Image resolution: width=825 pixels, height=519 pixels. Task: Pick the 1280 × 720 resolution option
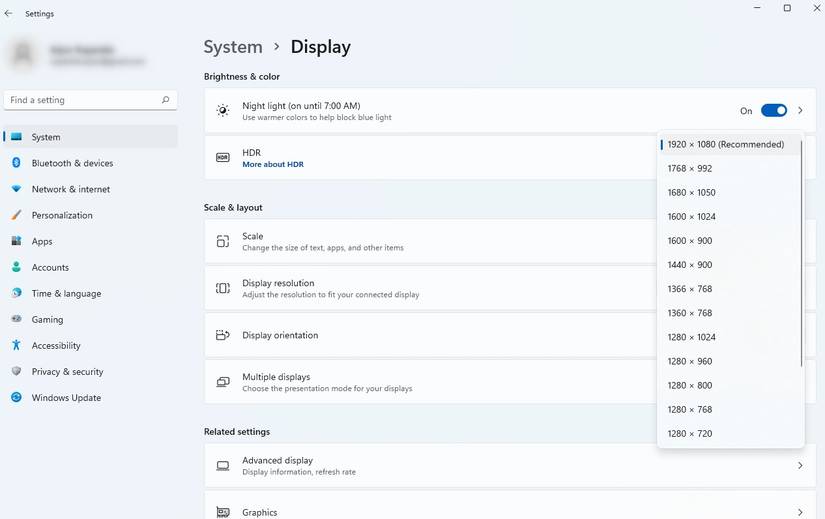tap(690, 433)
